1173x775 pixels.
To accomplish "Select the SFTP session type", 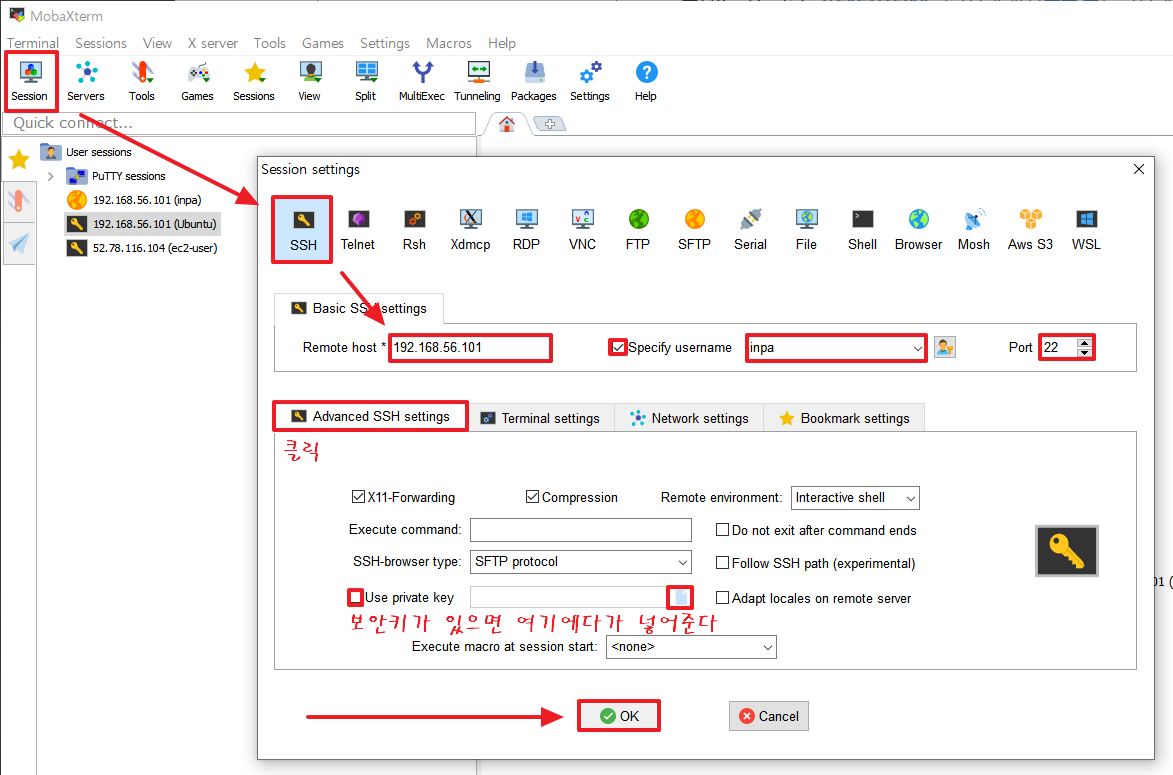I will pos(694,230).
